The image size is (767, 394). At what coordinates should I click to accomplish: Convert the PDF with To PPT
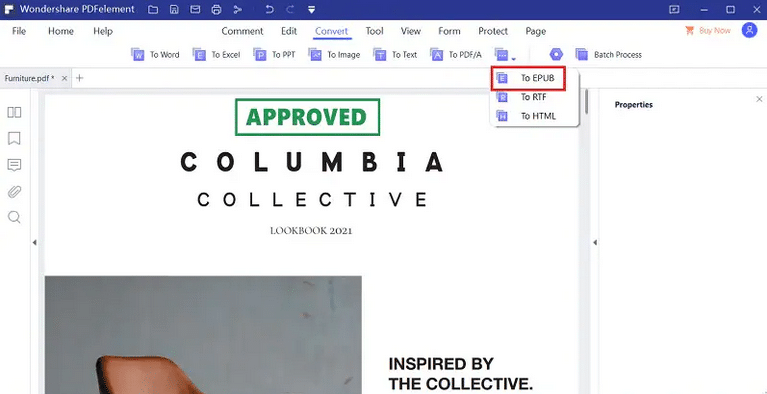[x=274, y=55]
